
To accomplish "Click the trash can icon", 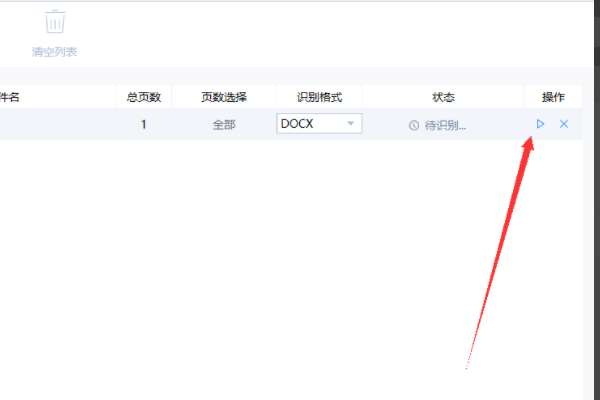I will [x=55, y=21].
